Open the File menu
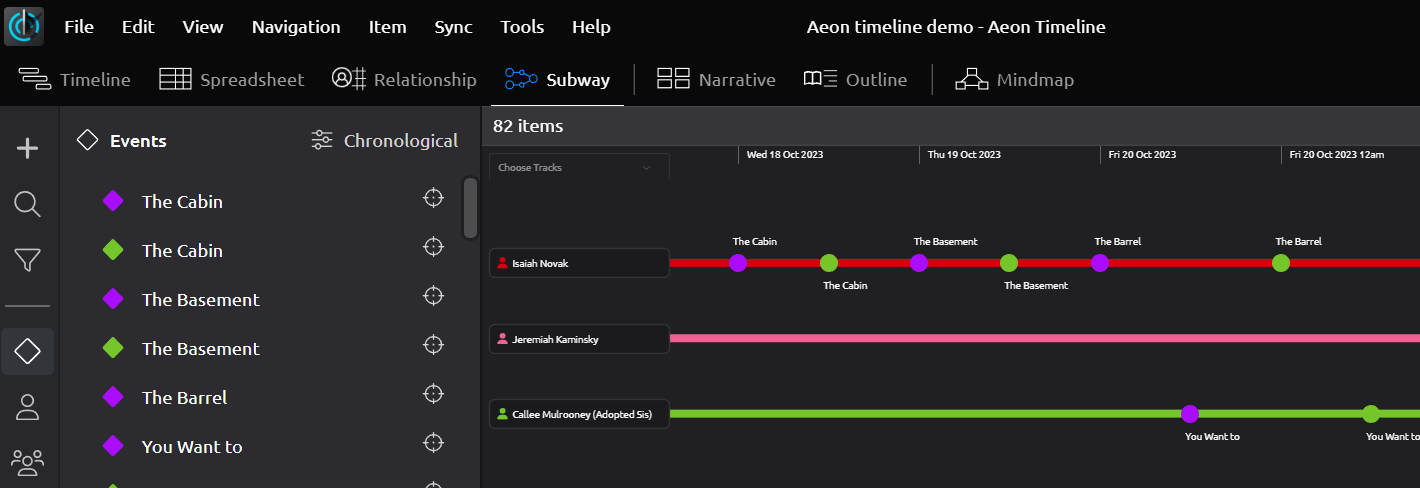The image size is (1420, 488). [79, 27]
